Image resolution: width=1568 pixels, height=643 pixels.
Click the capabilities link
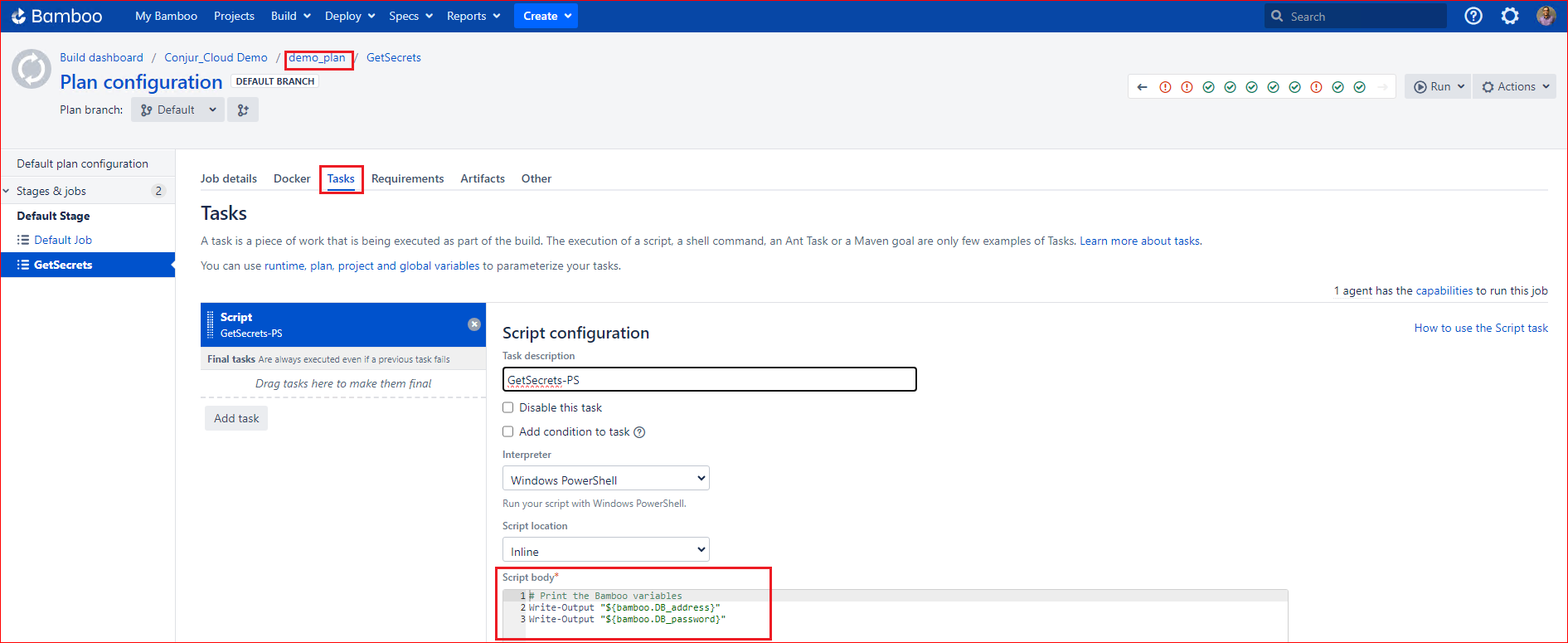click(1444, 290)
